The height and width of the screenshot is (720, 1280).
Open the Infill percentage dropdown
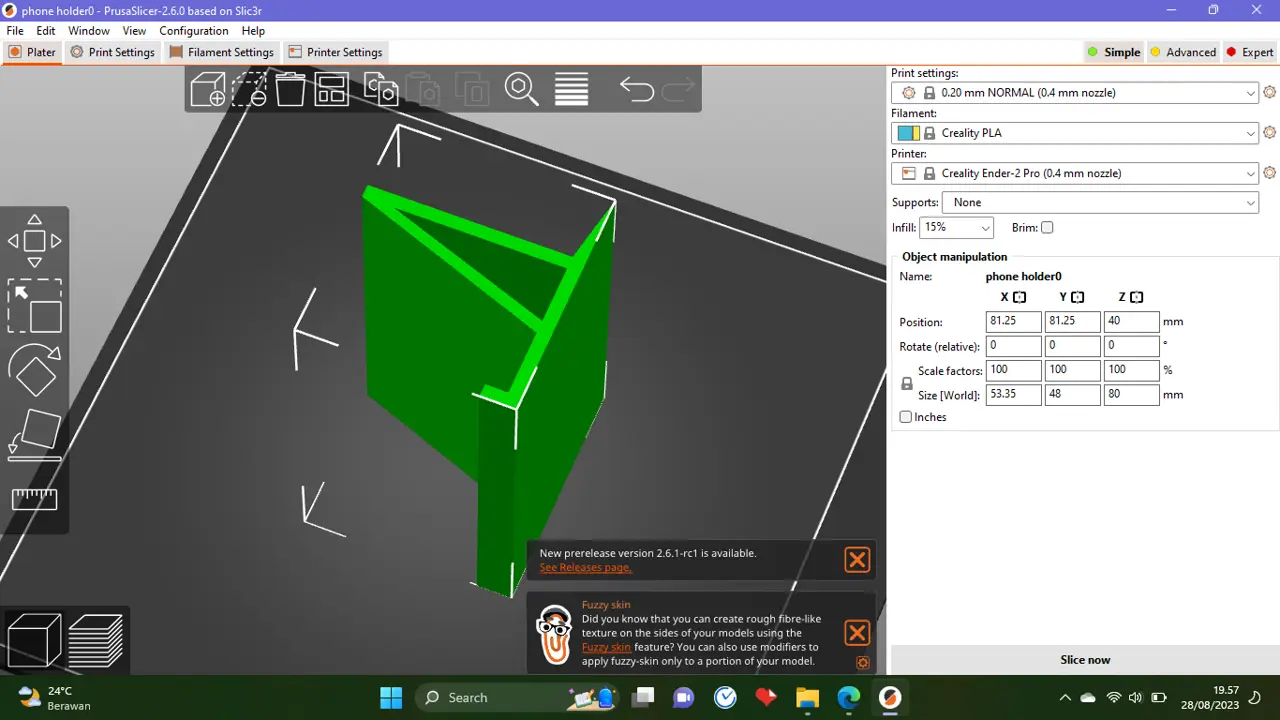click(956, 228)
